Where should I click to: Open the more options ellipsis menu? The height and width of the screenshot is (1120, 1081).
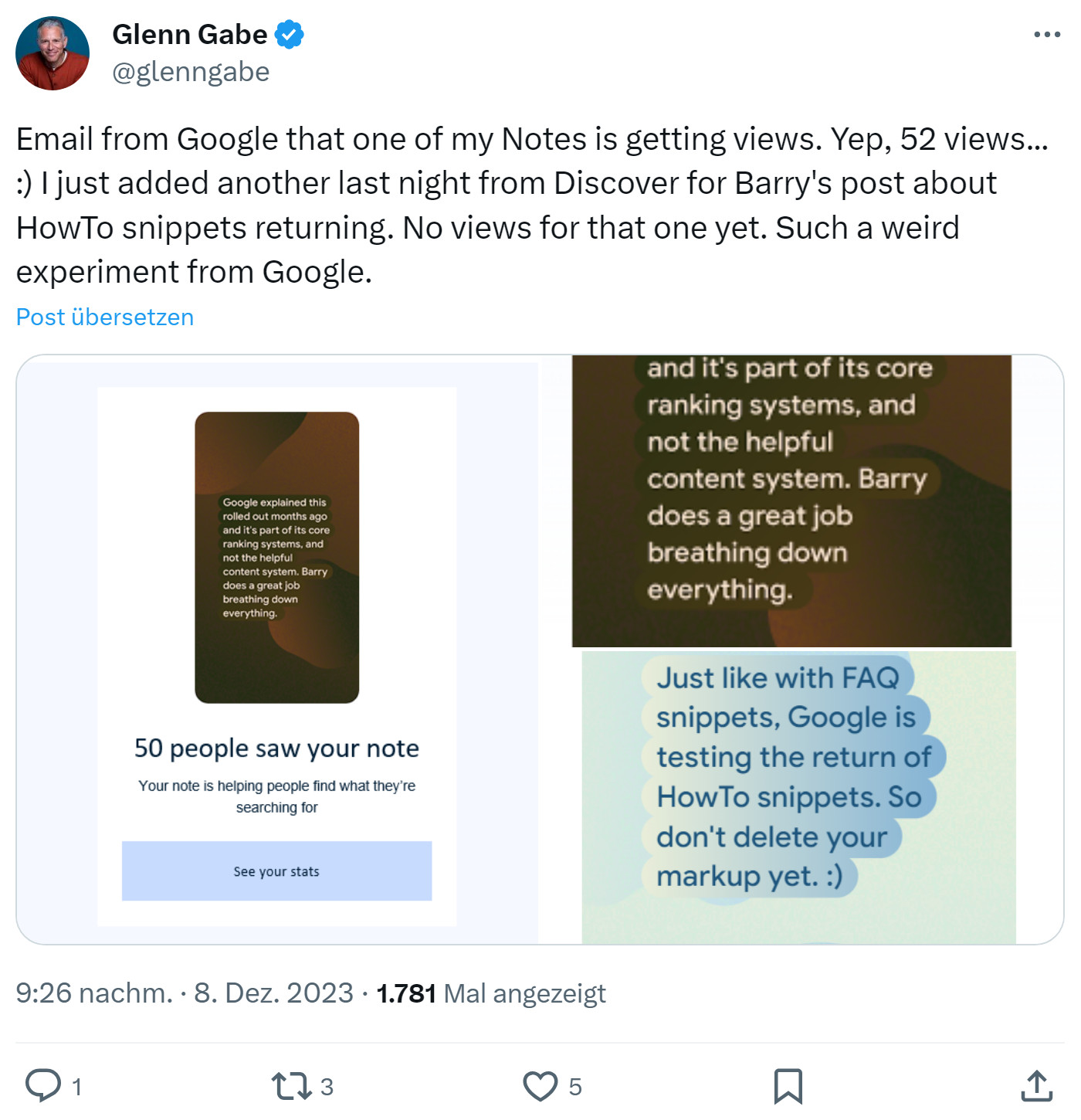[x=1048, y=33]
